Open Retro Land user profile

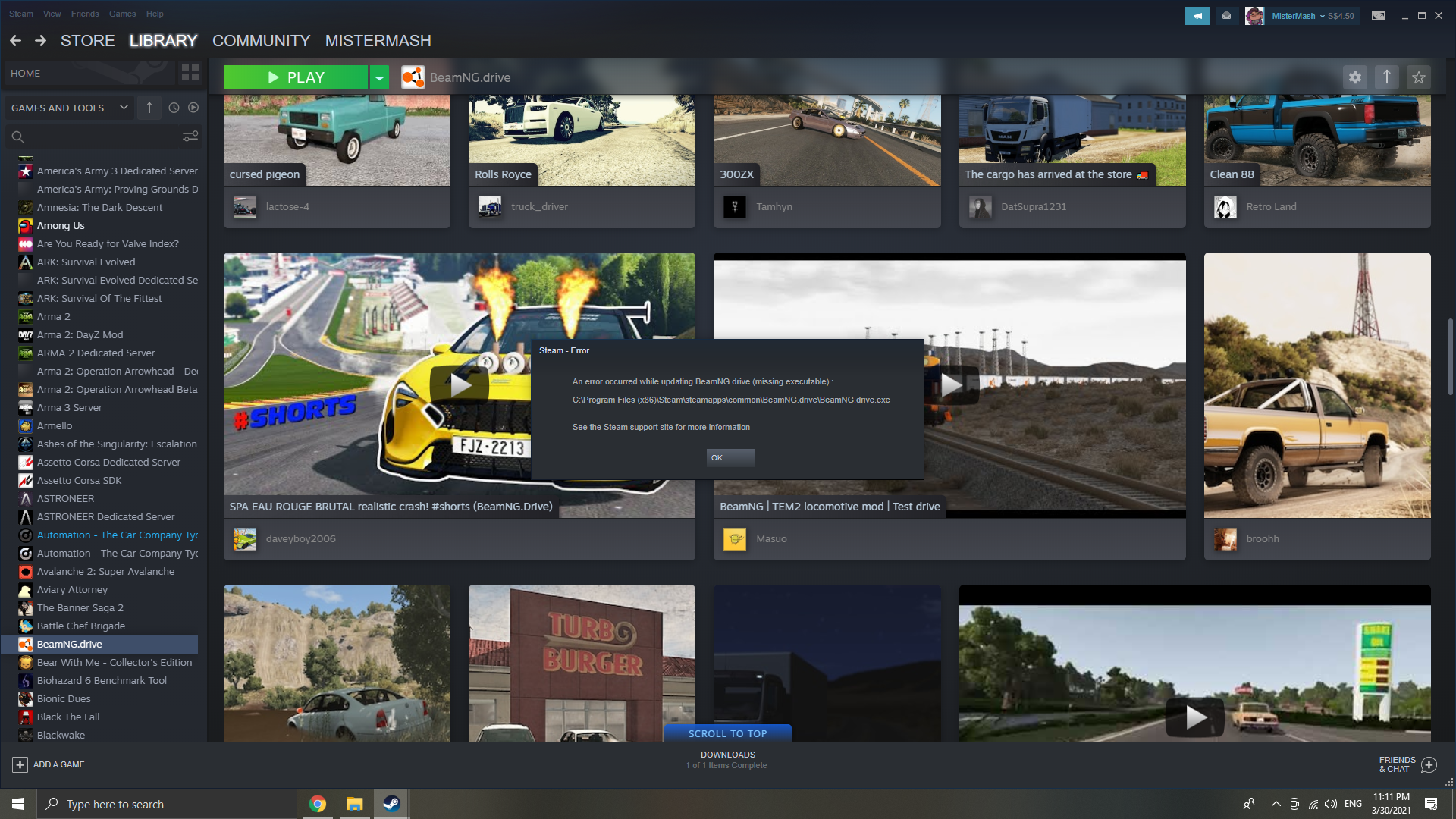[1271, 207]
